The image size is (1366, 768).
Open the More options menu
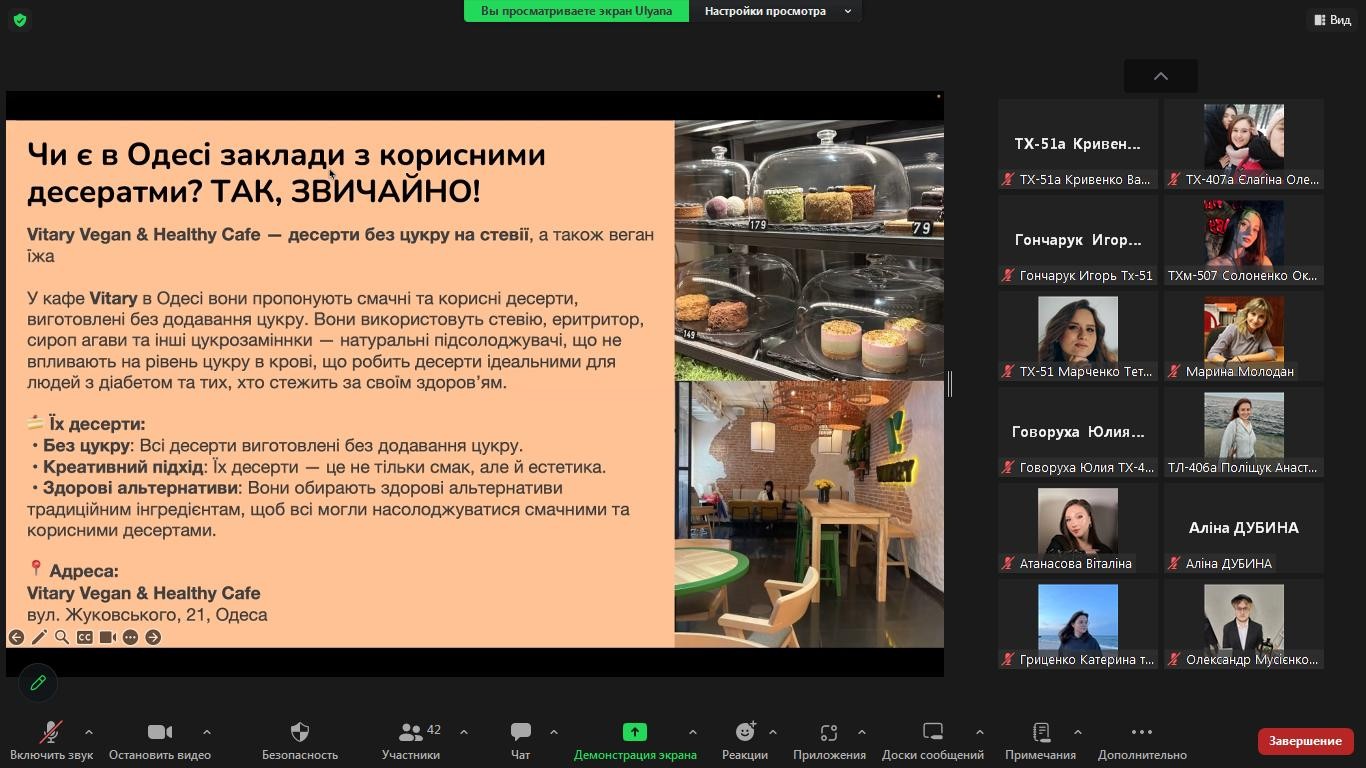[1141, 733]
